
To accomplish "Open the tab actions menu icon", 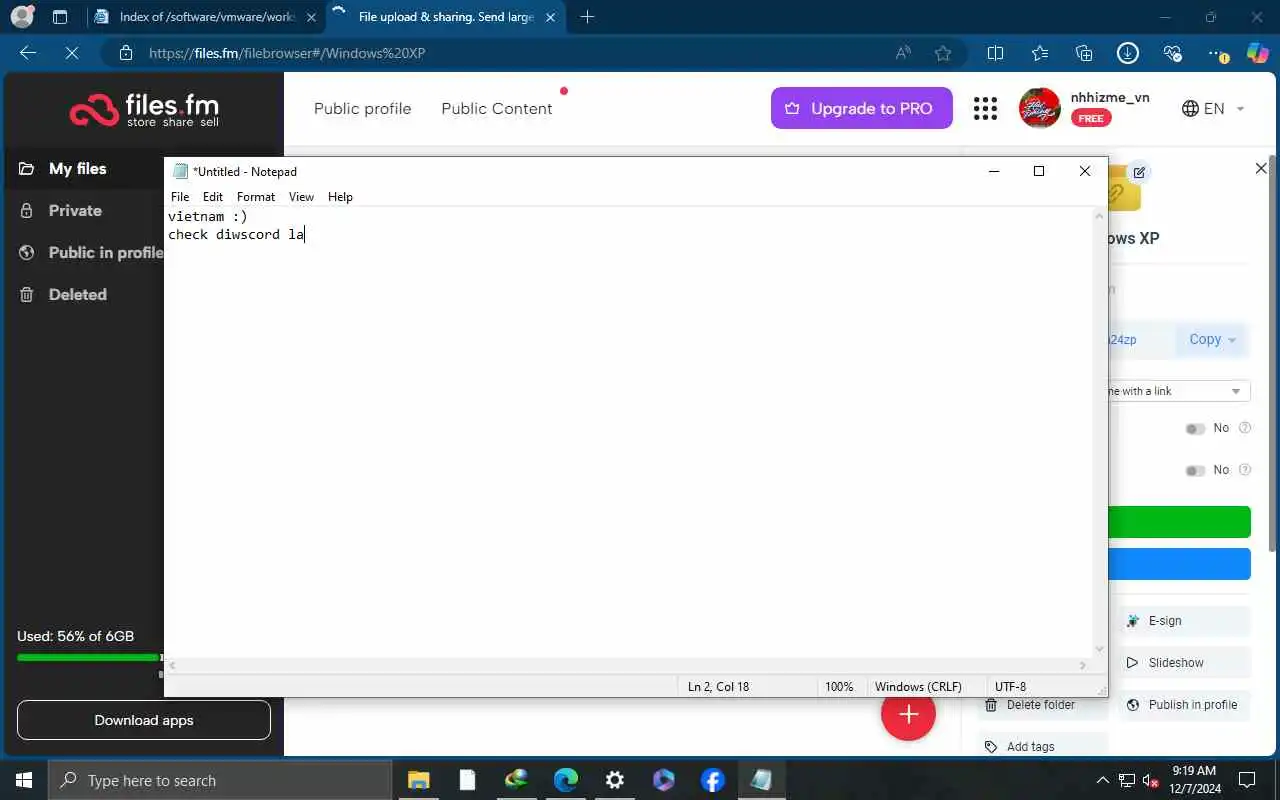I will click(60, 17).
